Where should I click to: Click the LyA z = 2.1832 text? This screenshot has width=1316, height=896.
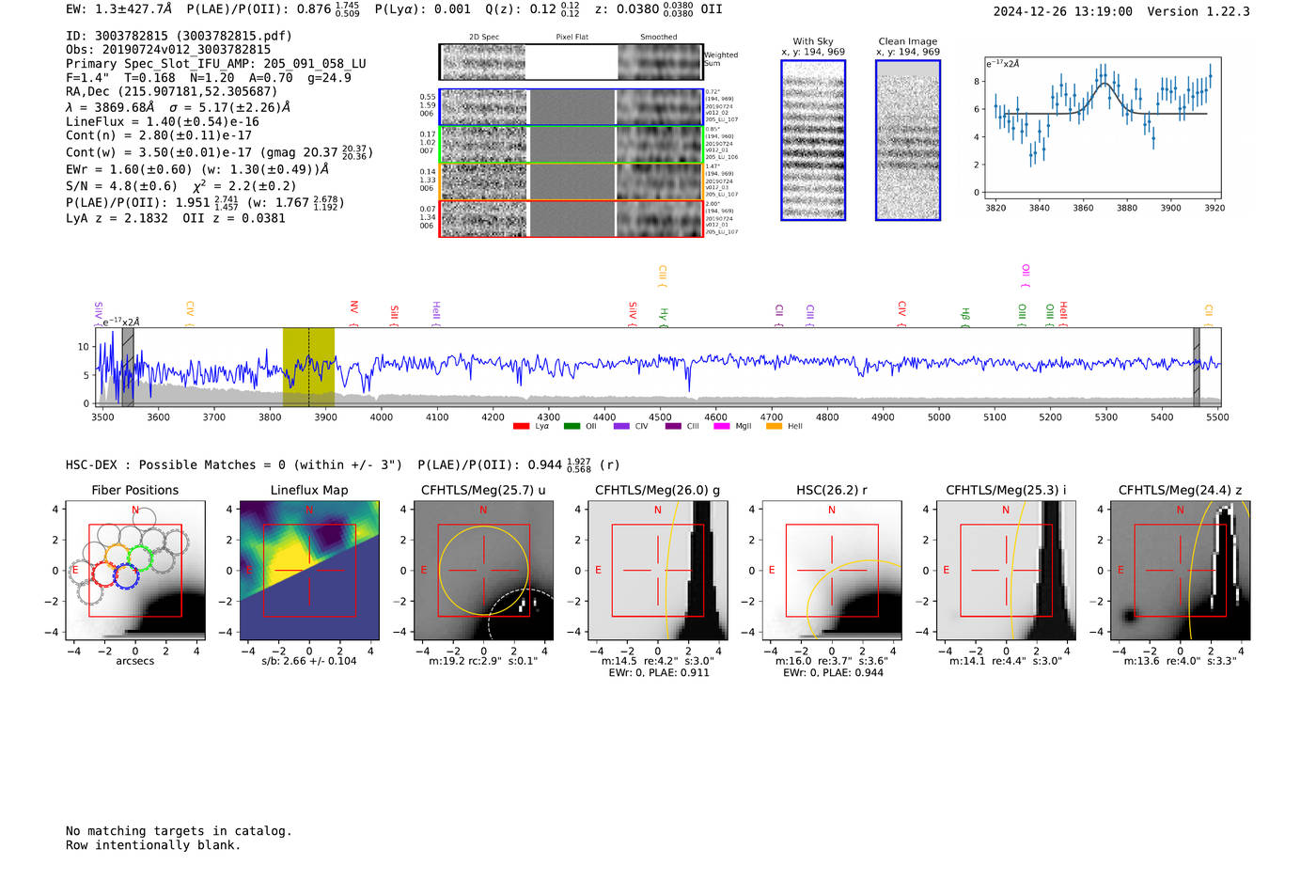tap(117, 218)
